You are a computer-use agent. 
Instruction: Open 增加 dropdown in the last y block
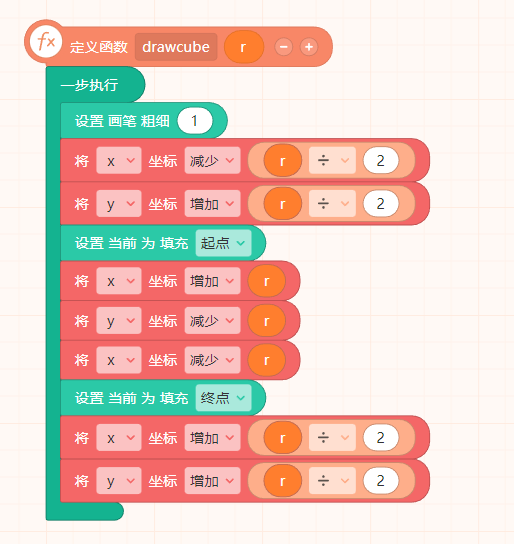pos(212,481)
